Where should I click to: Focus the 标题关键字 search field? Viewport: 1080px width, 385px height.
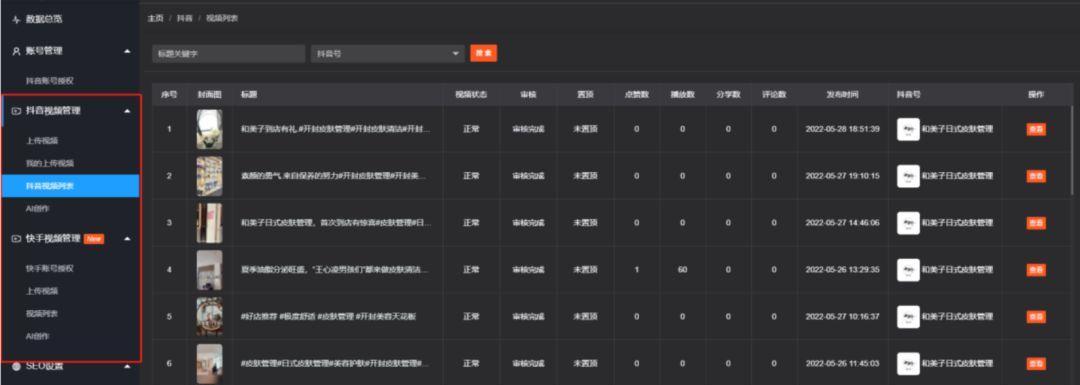point(229,54)
